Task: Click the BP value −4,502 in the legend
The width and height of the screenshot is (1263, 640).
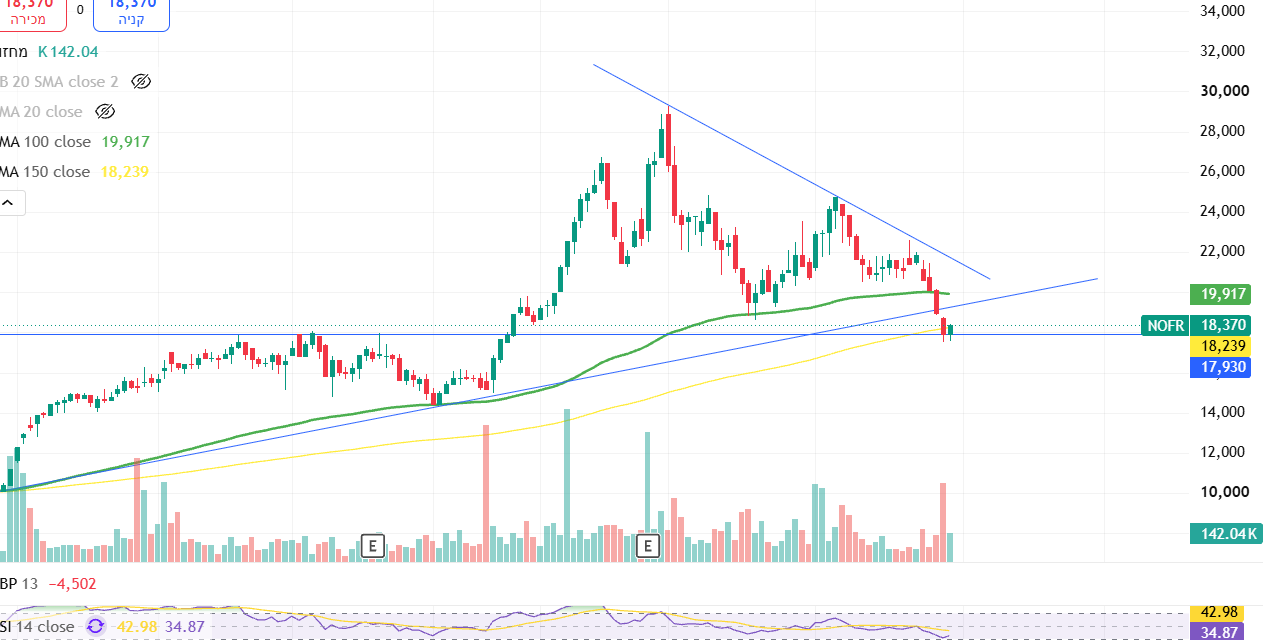Action: [x=71, y=584]
